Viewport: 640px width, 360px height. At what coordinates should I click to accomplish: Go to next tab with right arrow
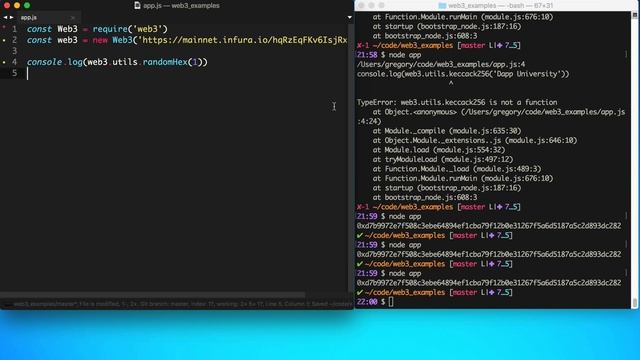point(11,18)
